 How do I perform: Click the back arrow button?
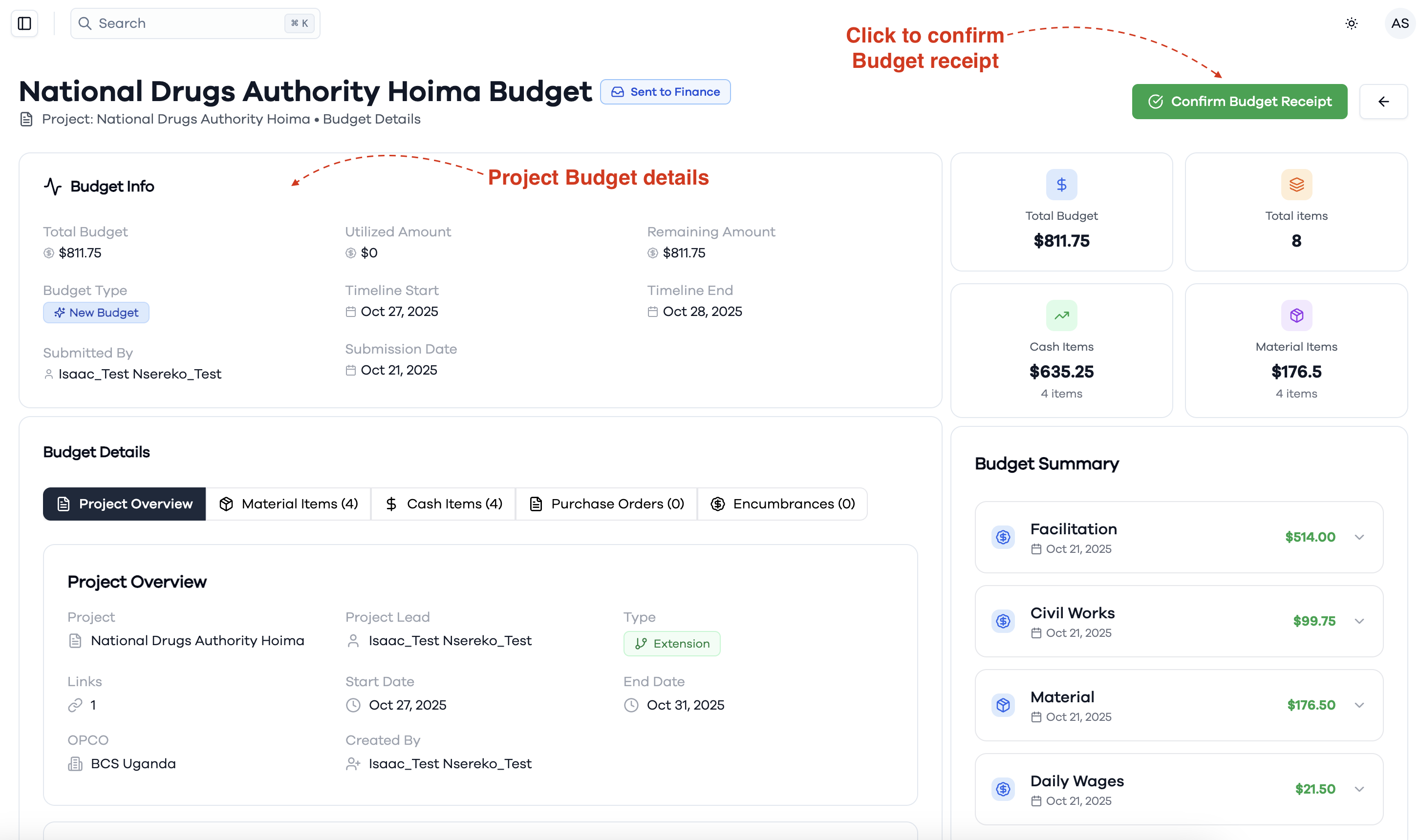(x=1383, y=101)
